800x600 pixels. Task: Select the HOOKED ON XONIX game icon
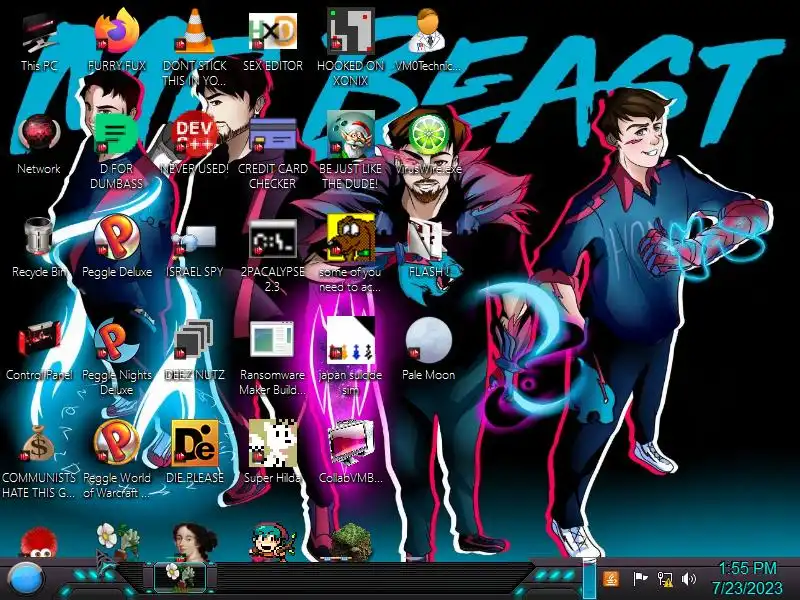click(351, 32)
